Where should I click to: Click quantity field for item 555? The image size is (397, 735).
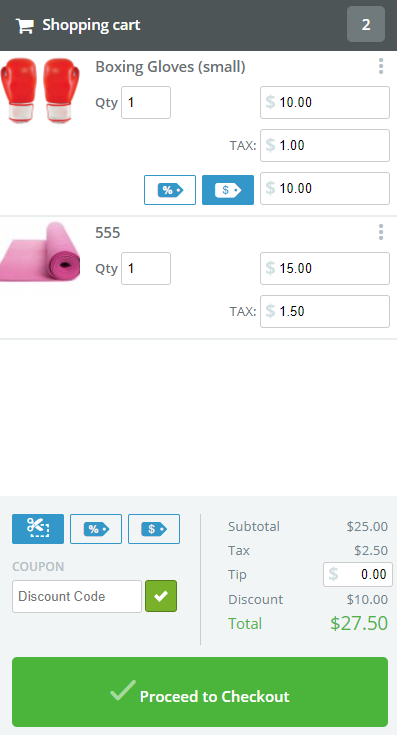[146, 268]
